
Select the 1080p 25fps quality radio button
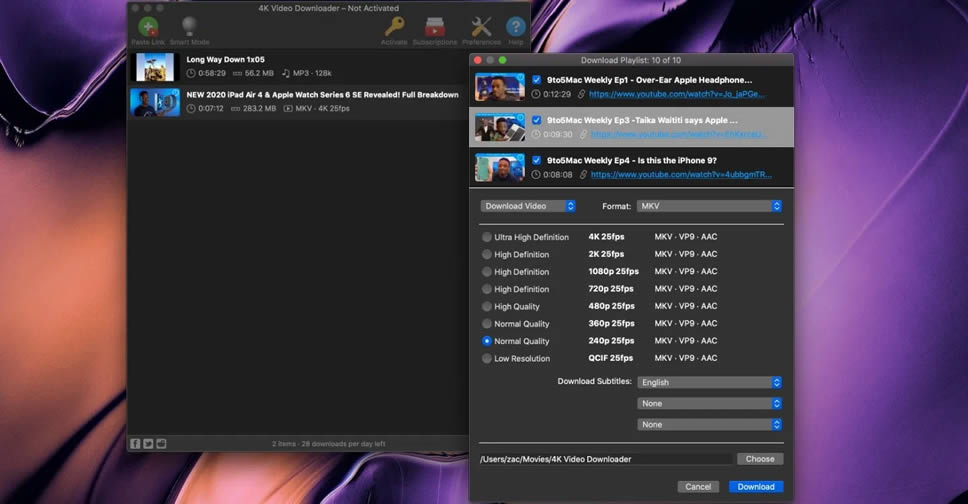tap(487, 272)
